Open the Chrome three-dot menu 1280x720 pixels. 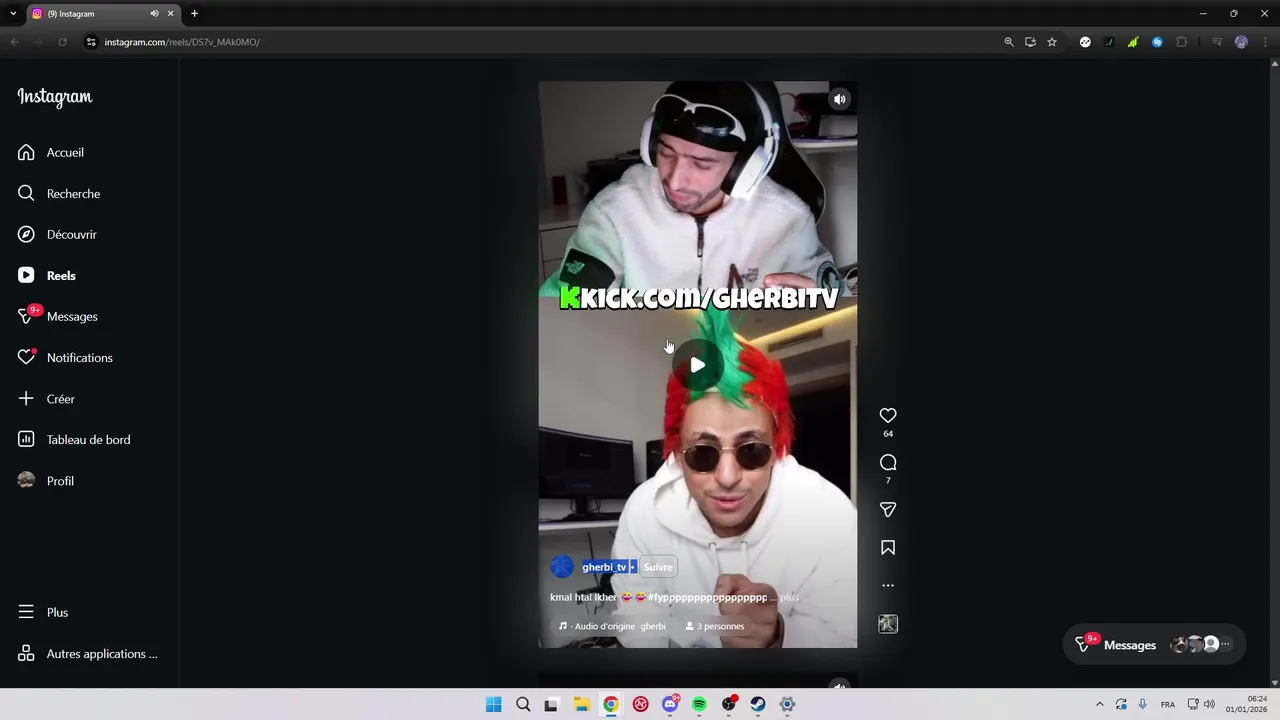1265,42
